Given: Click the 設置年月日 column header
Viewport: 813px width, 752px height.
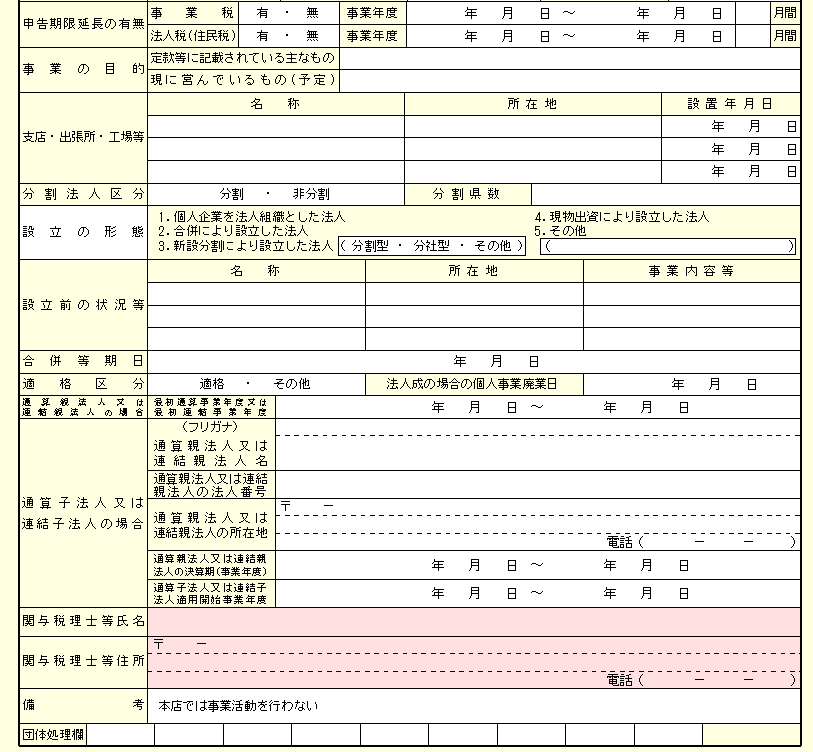Looking at the screenshot, I should tap(730, 104).
